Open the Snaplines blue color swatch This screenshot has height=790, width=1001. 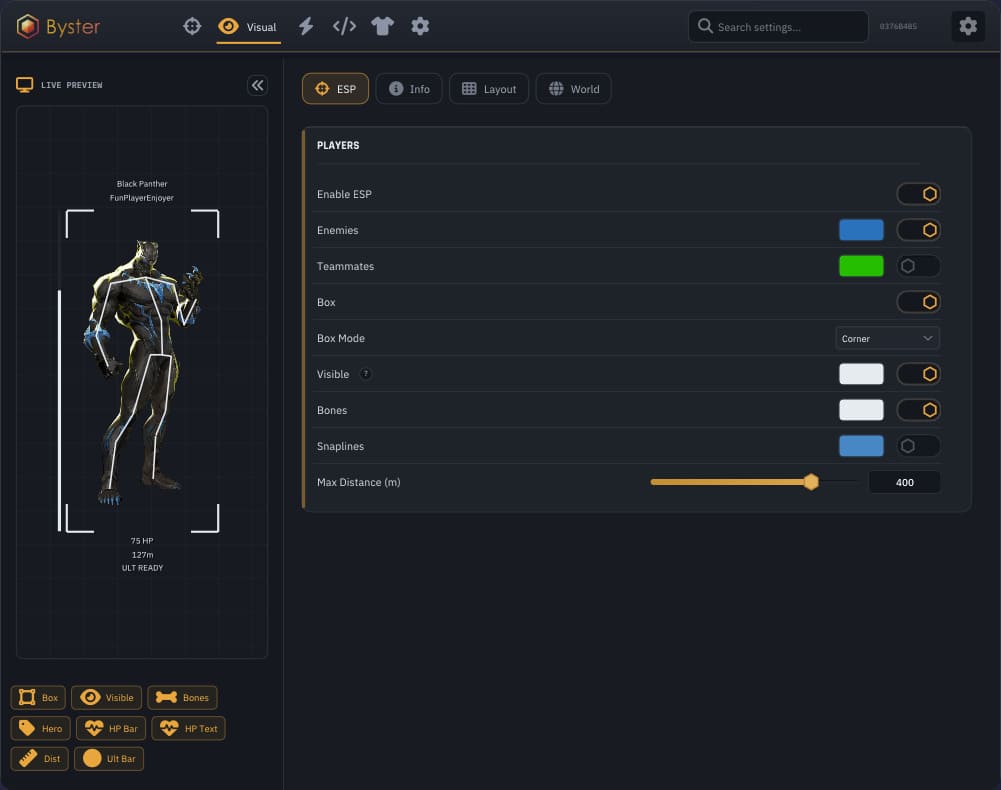861,446
